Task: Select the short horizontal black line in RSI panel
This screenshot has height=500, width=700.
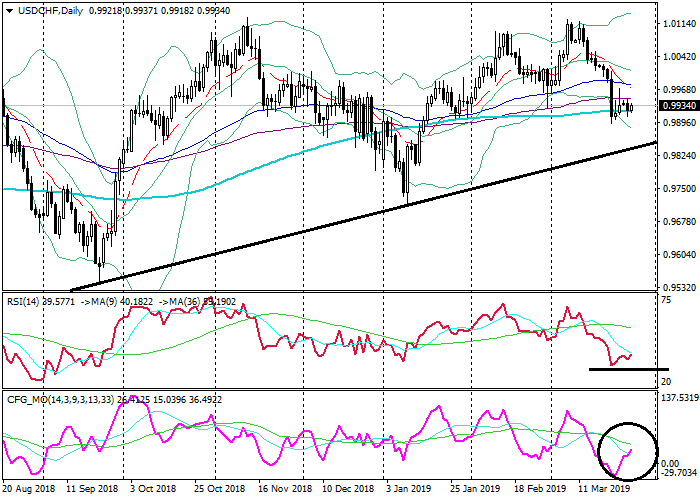Action: click(628, 369)
